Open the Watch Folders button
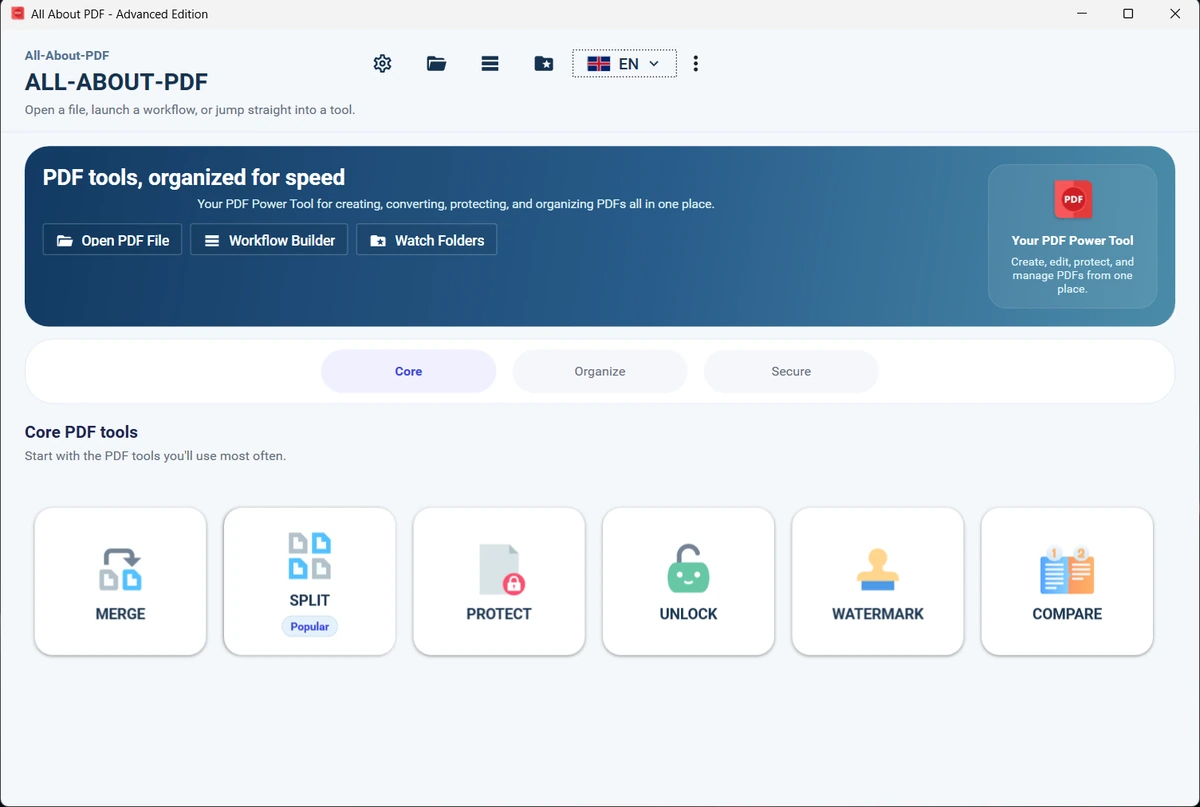This screenshot has width=1200, height=807. tap(427, 240)
